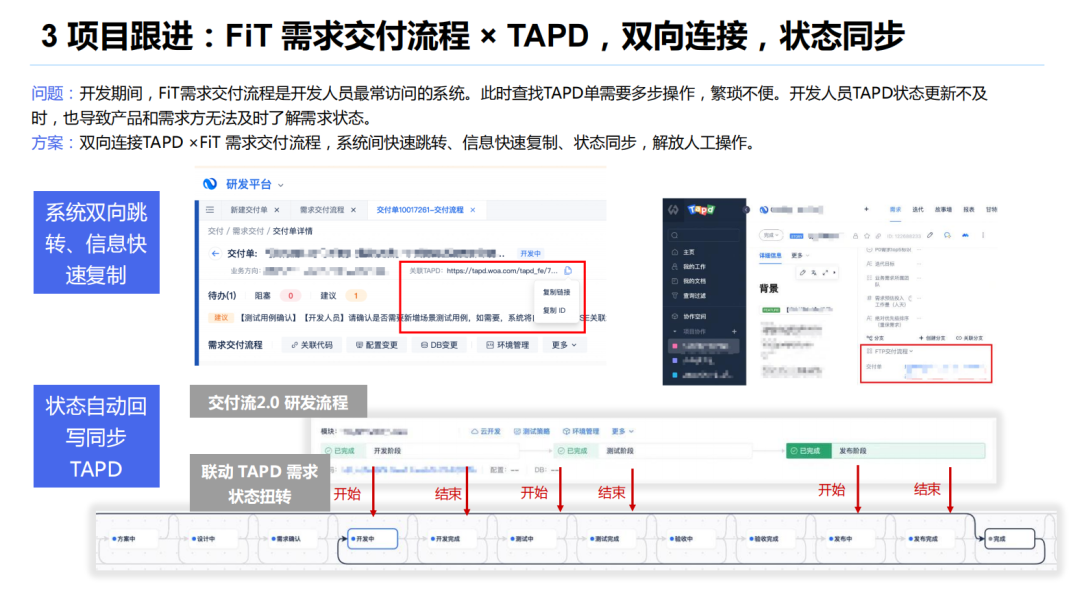Select the cyan project item in sidebar
1080x606 pixels.
[703, 375]
